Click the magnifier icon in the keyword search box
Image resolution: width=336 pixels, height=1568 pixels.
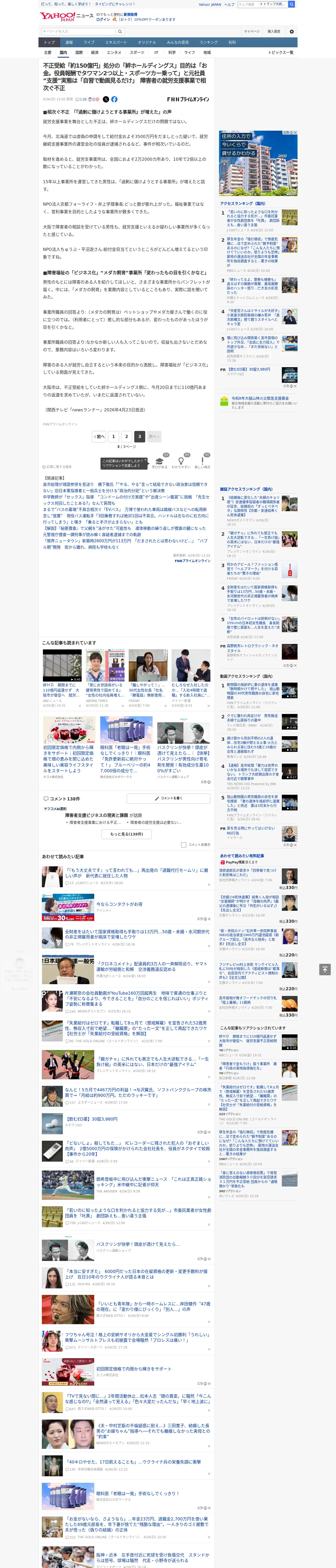120,32
